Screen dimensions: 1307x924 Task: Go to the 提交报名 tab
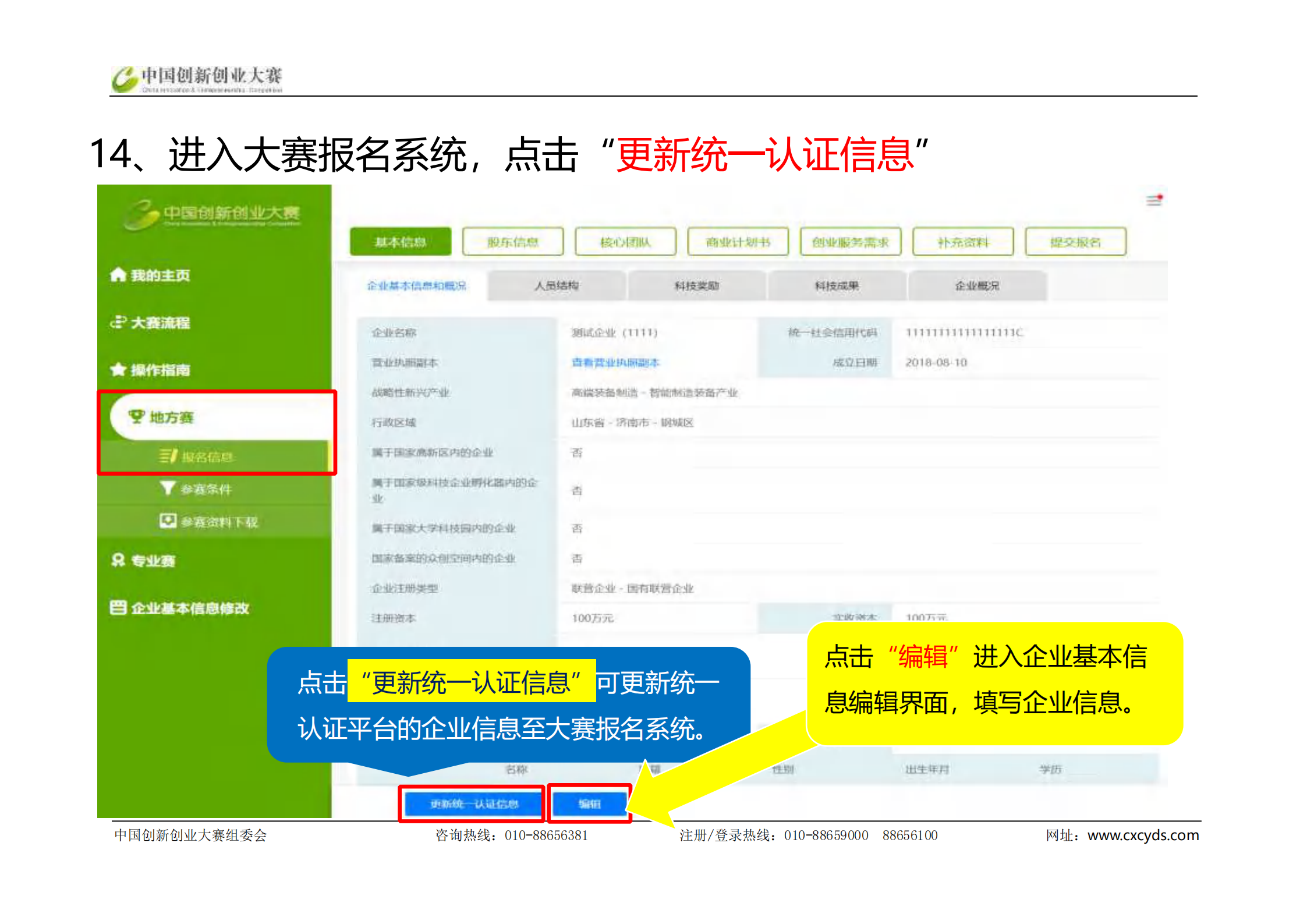[1075, 242]
